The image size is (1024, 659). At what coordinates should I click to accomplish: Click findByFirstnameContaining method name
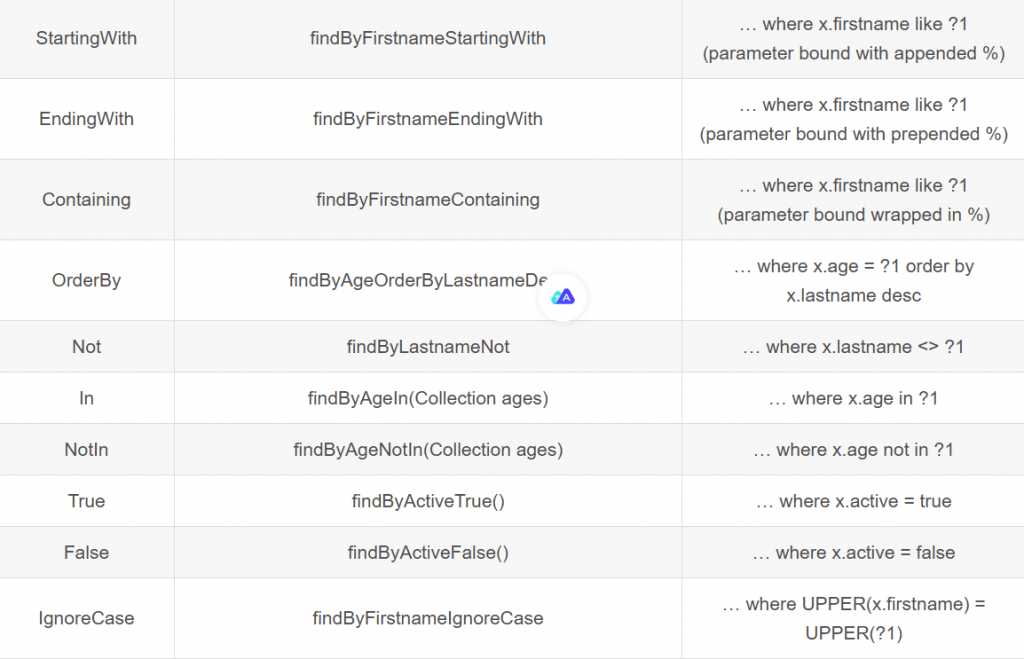pyautogui.click(x=428, y=200)
